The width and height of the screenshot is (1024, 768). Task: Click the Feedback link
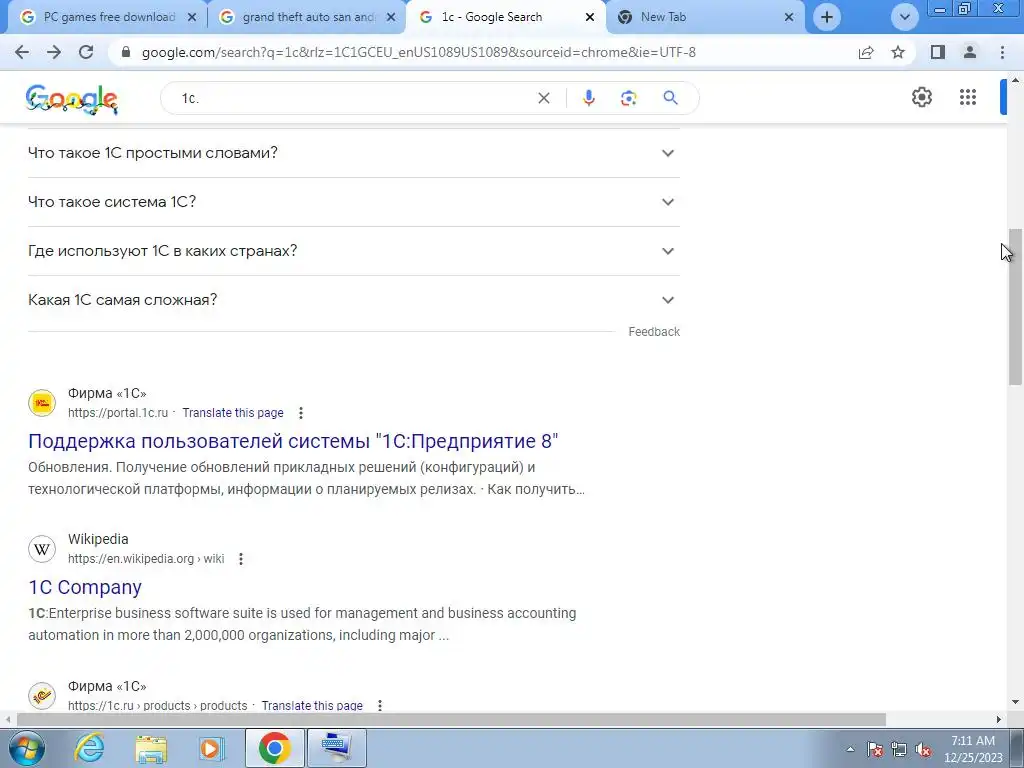pos(654,332)
